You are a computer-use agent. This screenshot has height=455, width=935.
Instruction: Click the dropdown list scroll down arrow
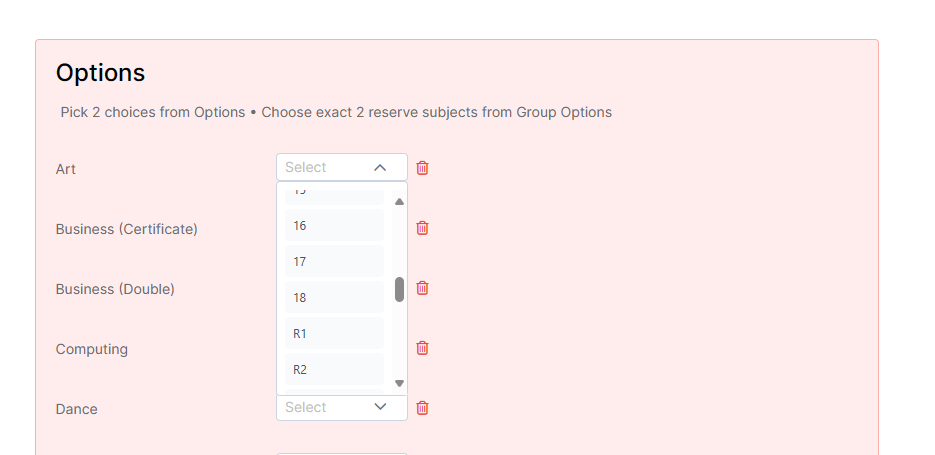pos(400,383)
